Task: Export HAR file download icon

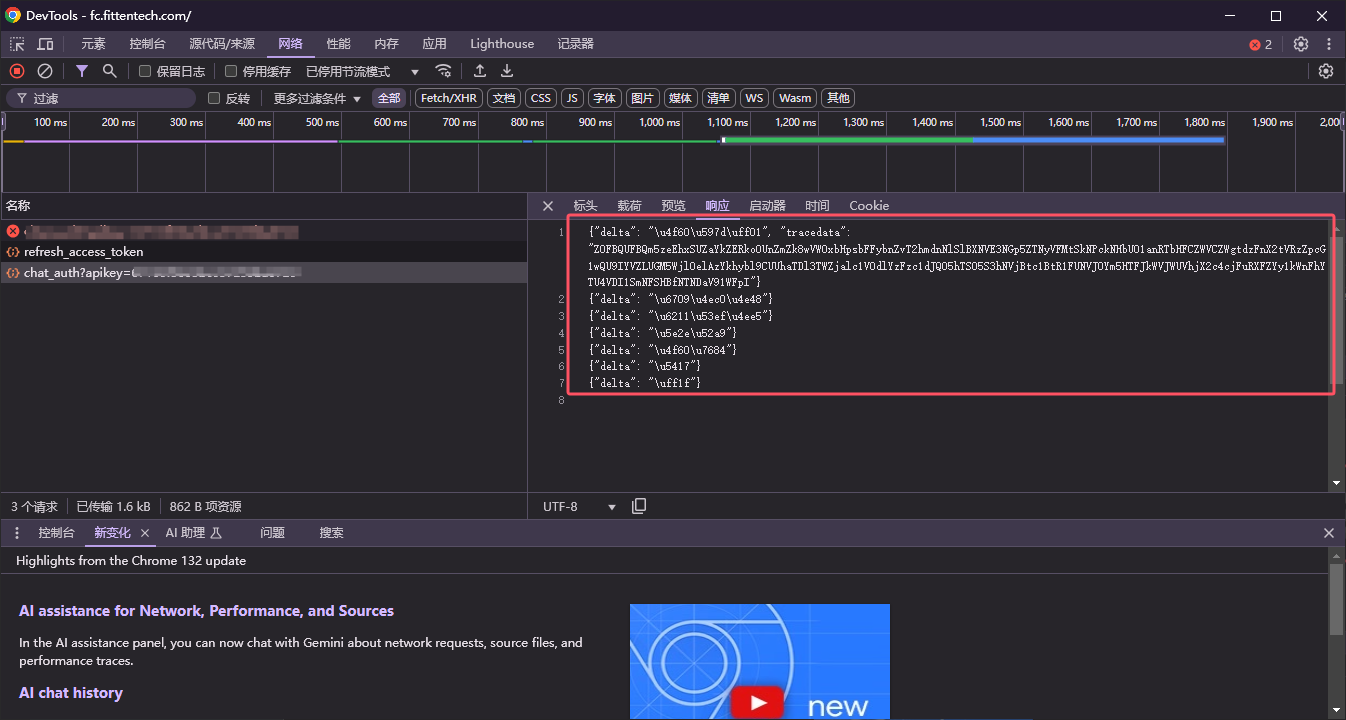Action: (507, 71)
